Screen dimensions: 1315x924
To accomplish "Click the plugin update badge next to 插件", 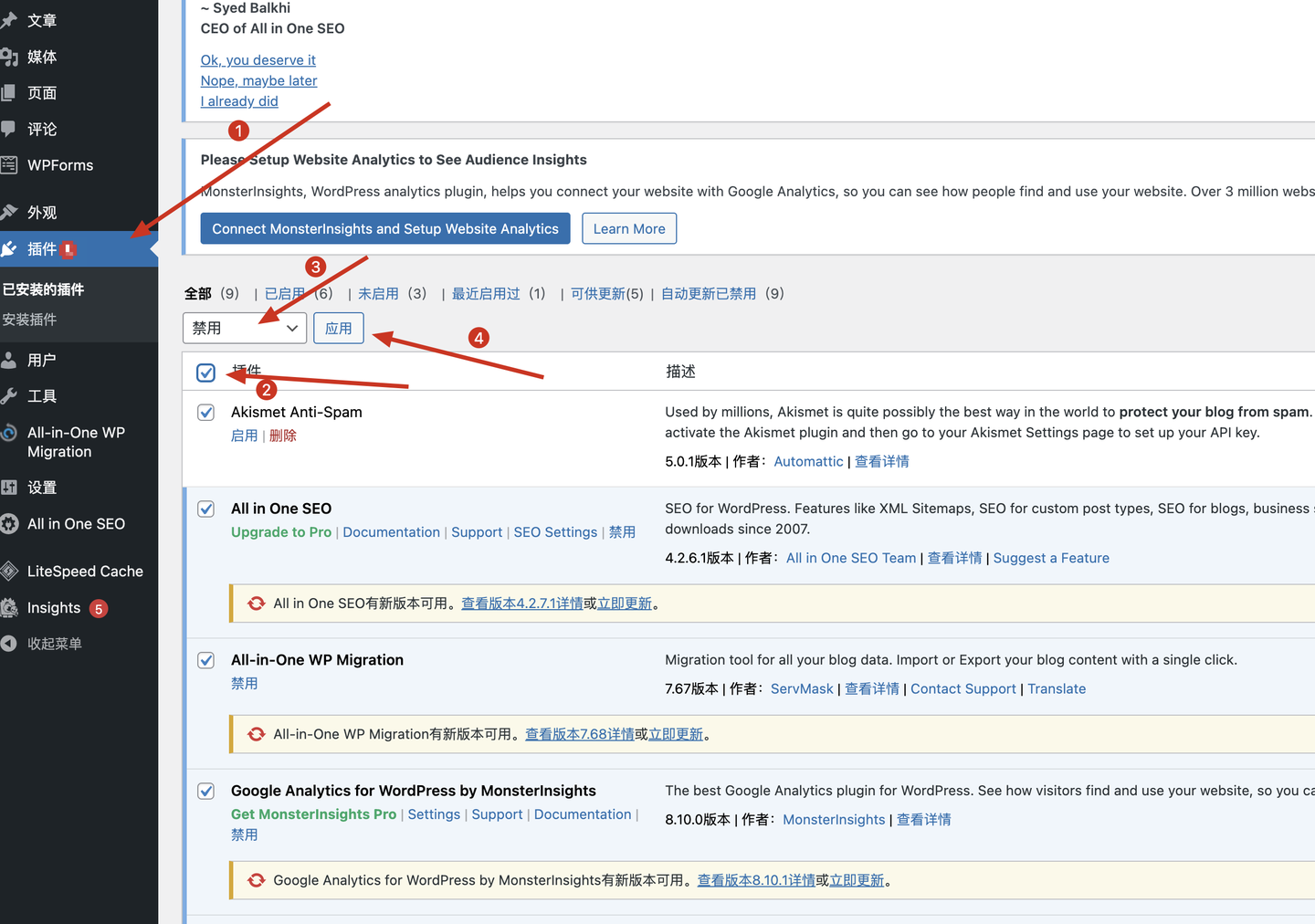I will [68, 249].
